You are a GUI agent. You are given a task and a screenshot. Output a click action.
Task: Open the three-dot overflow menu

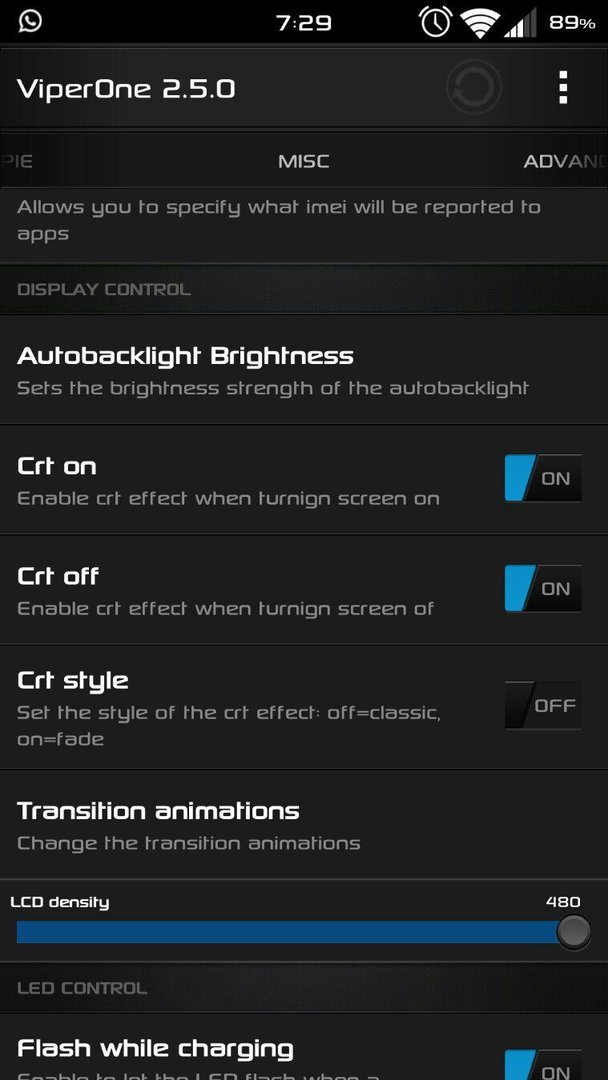click(563, 87)
